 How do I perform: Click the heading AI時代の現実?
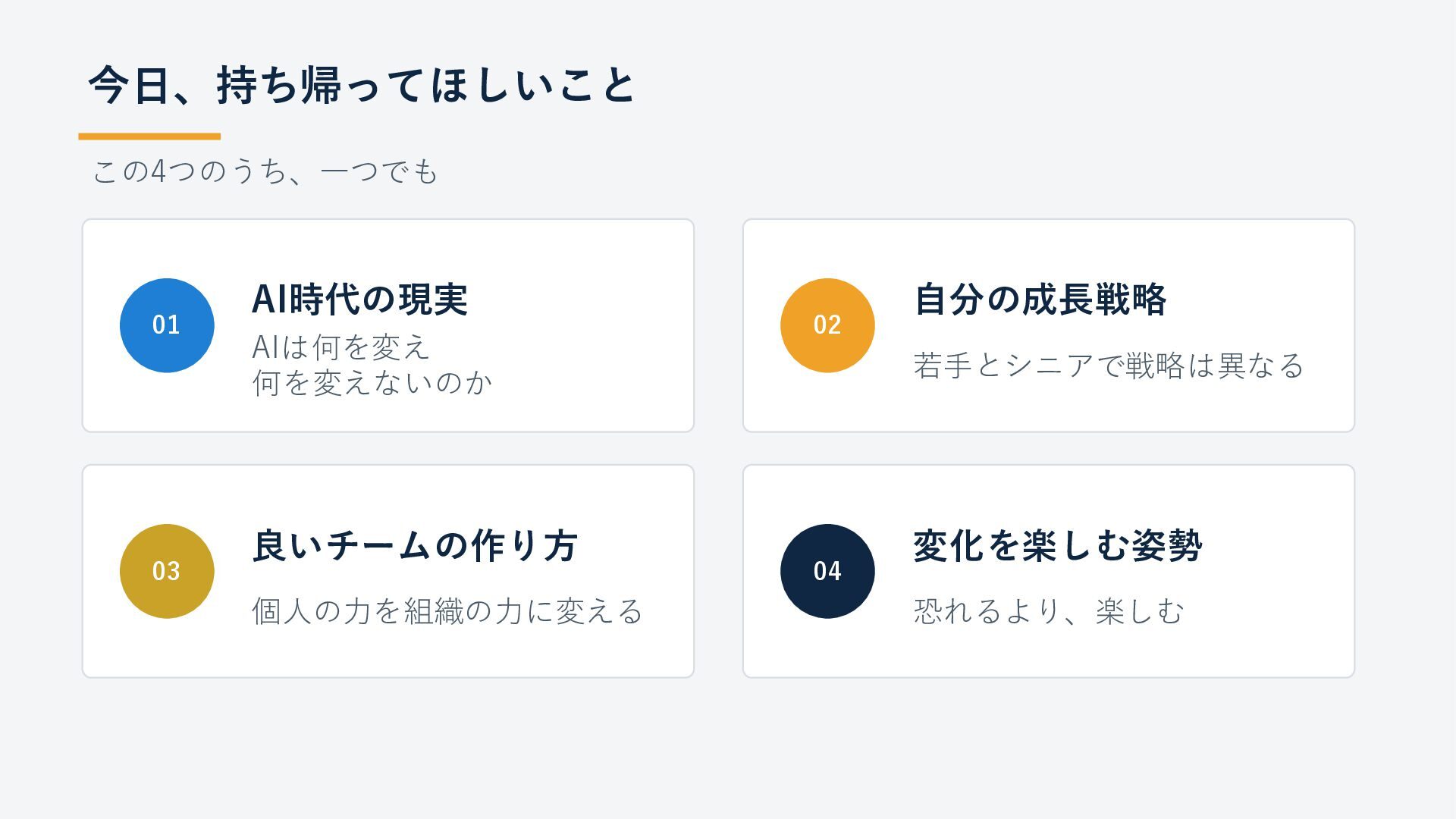[359, 299]
